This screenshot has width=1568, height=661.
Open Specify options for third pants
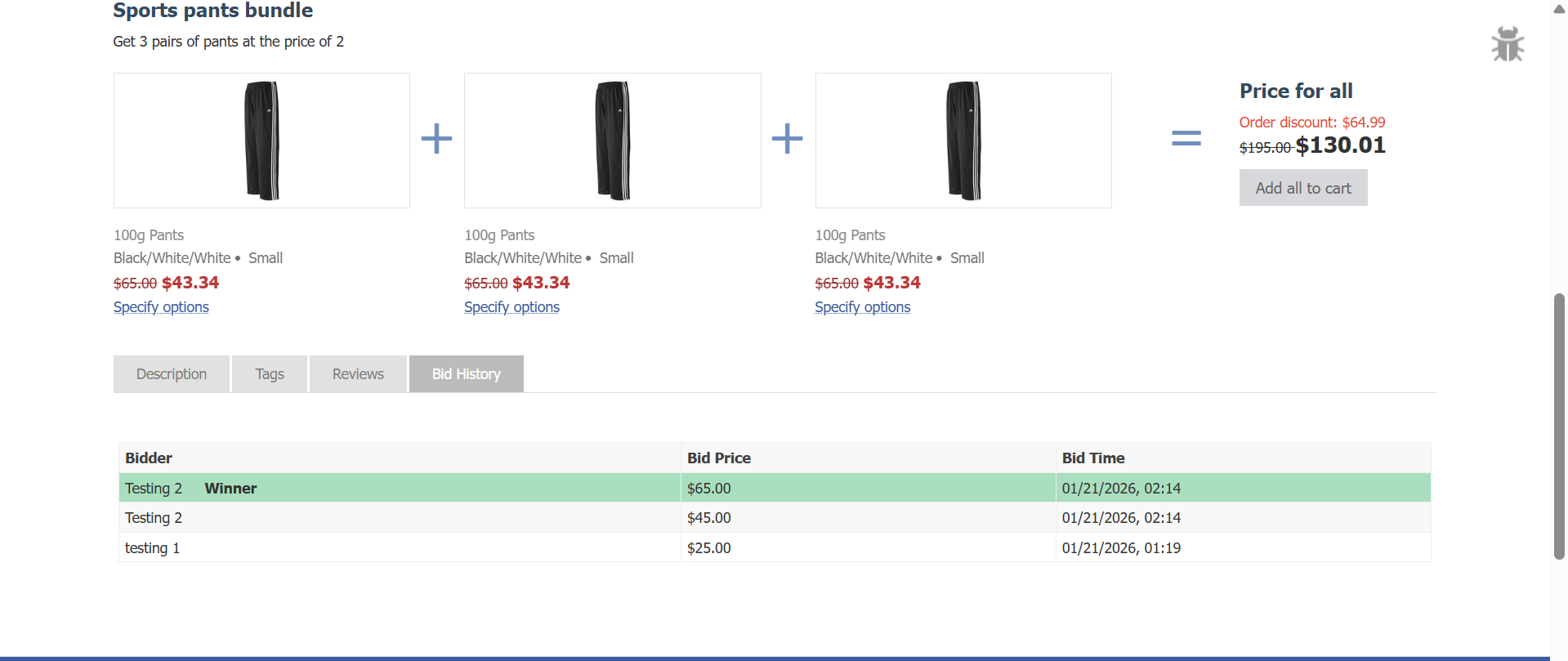(862, 307)
